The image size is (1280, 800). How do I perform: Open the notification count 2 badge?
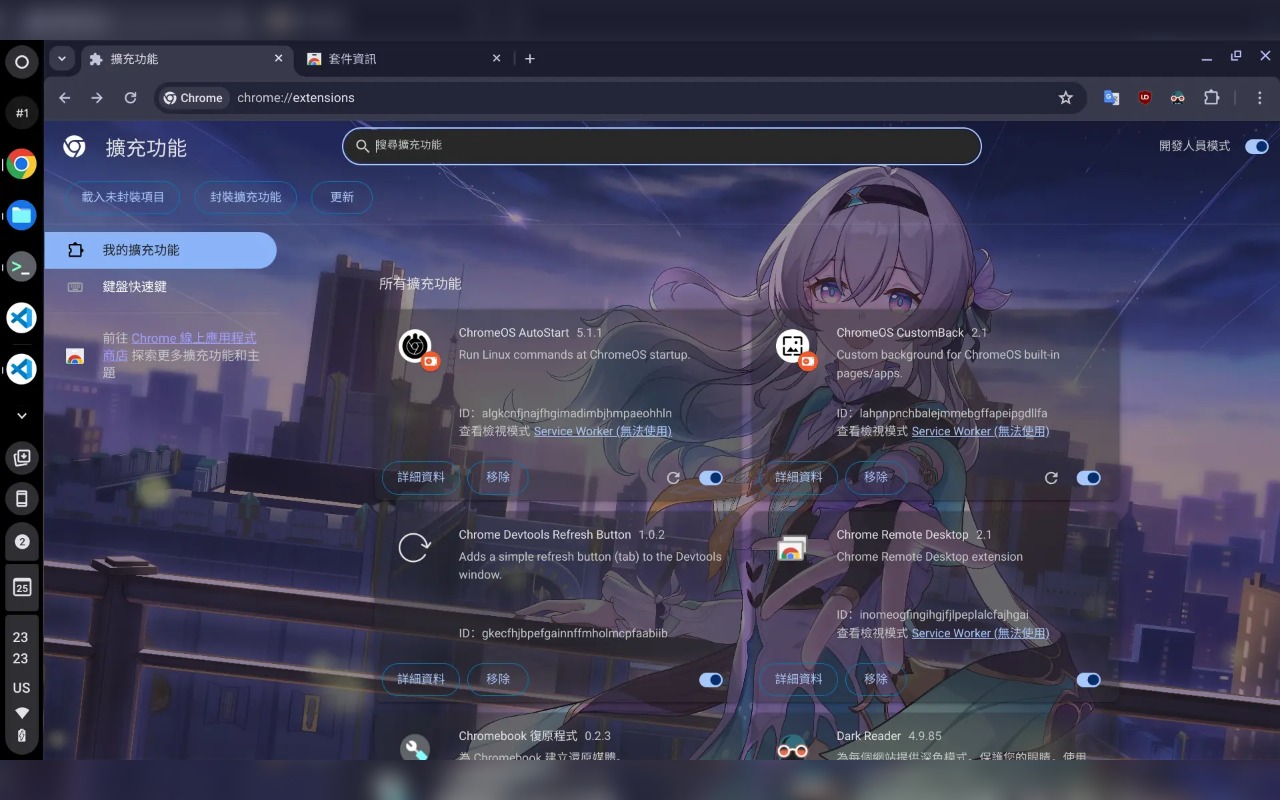(x=22, y=542)
